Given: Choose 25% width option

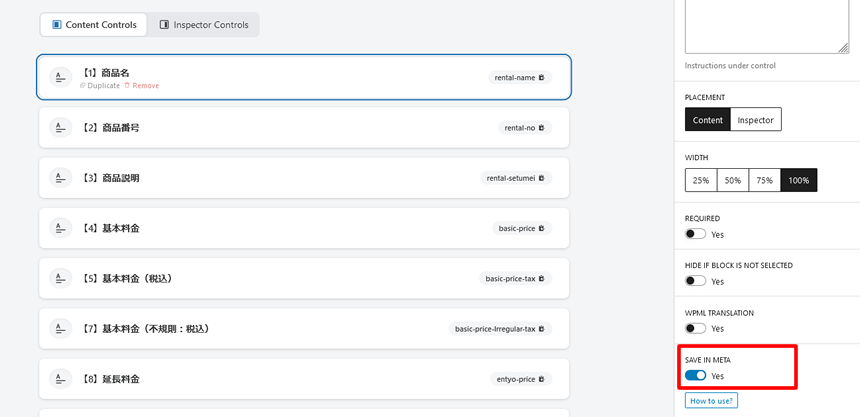Looking at the screenshot, I should pos(701,180).
